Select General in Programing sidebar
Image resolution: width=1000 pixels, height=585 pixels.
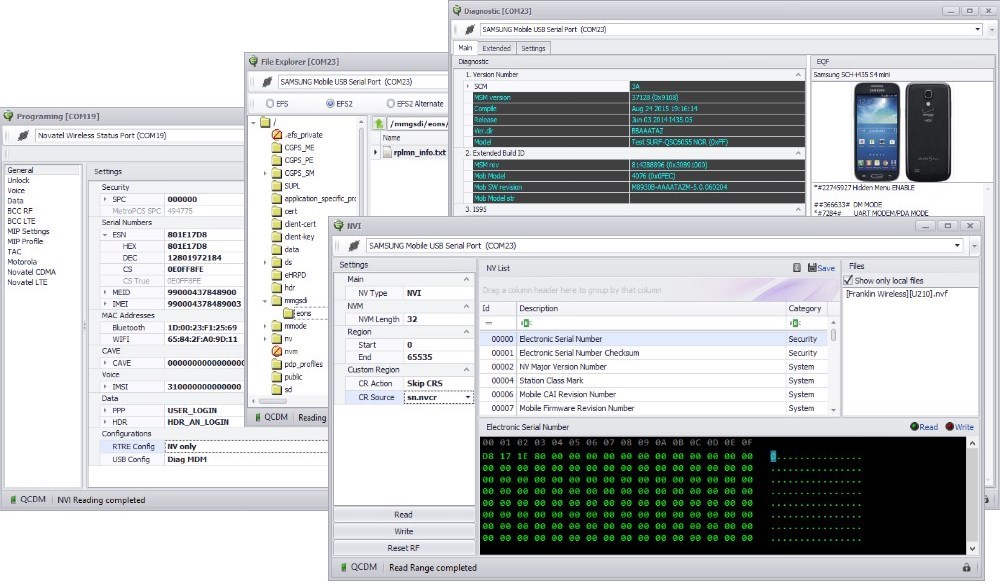[x=42, y=170]
